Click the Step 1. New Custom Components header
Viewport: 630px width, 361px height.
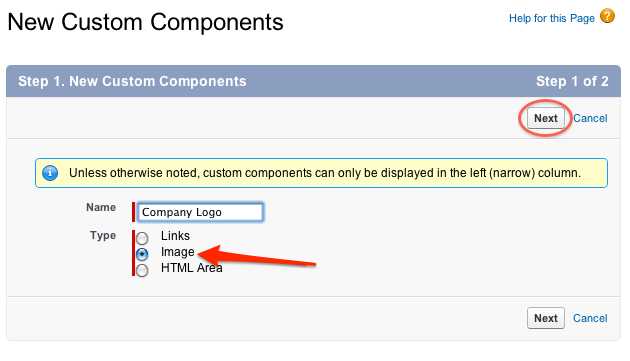click(132, 81)
